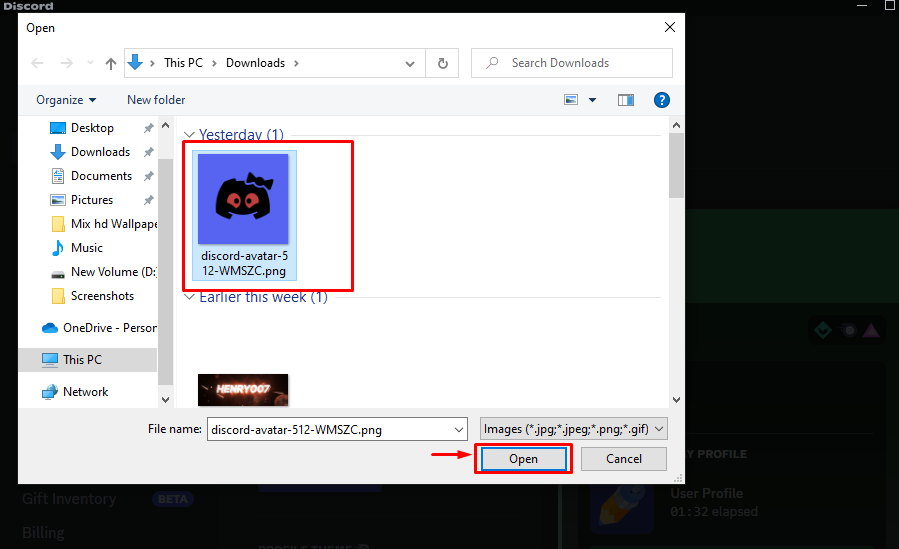The height and width of the screenshot is (549, 899).
Task: Select the discord-avatar-512-WMSZC.png thumbnail
Action: point(243,199)
